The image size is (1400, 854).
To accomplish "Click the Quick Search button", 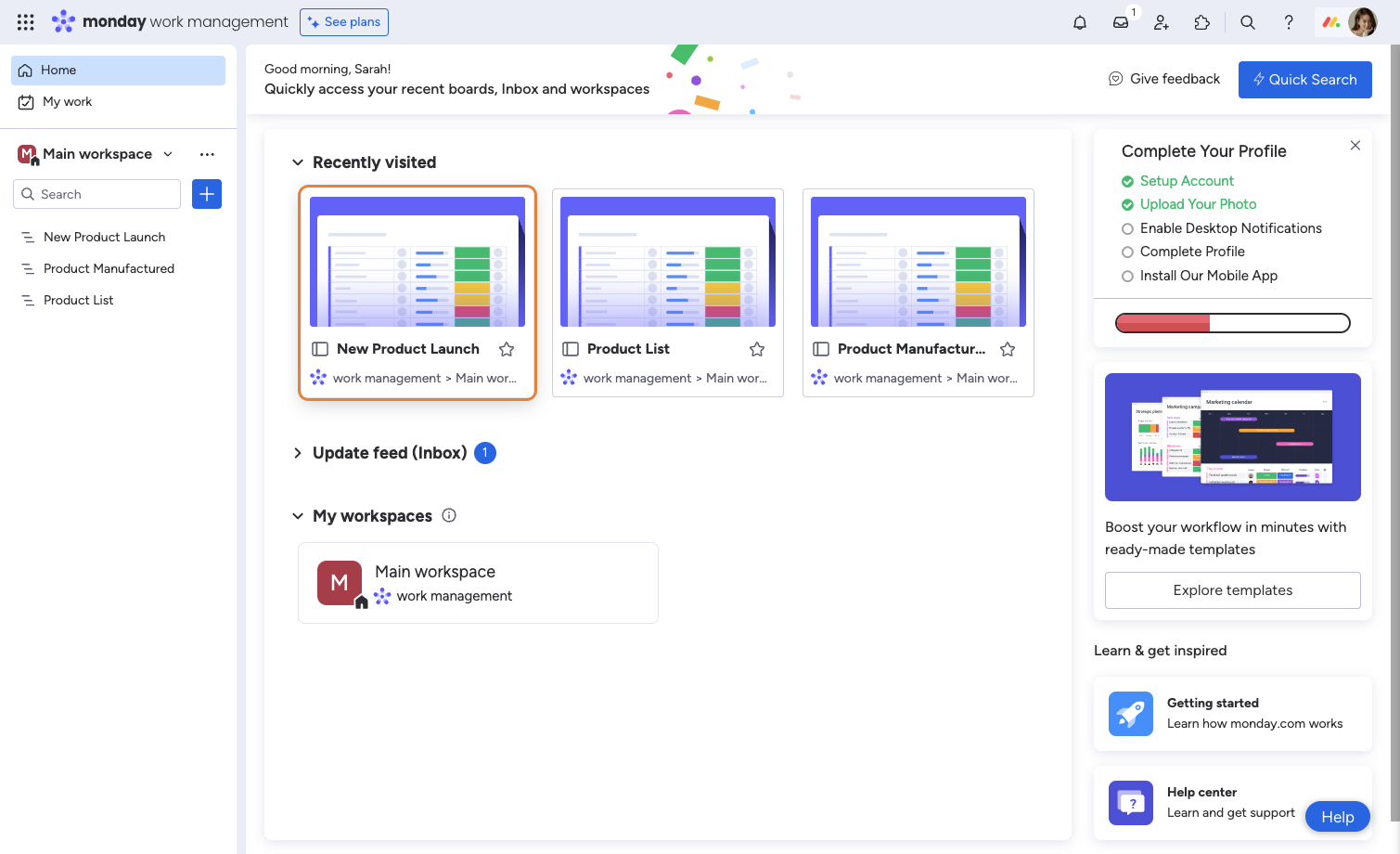I will tap(1305, 80).
